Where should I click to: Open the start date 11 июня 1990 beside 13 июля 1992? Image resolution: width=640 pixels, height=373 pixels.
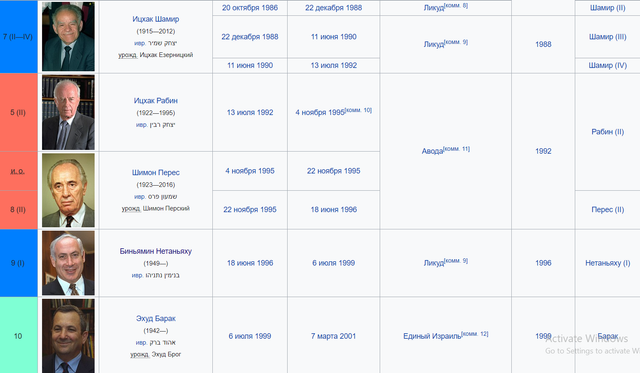250,65
